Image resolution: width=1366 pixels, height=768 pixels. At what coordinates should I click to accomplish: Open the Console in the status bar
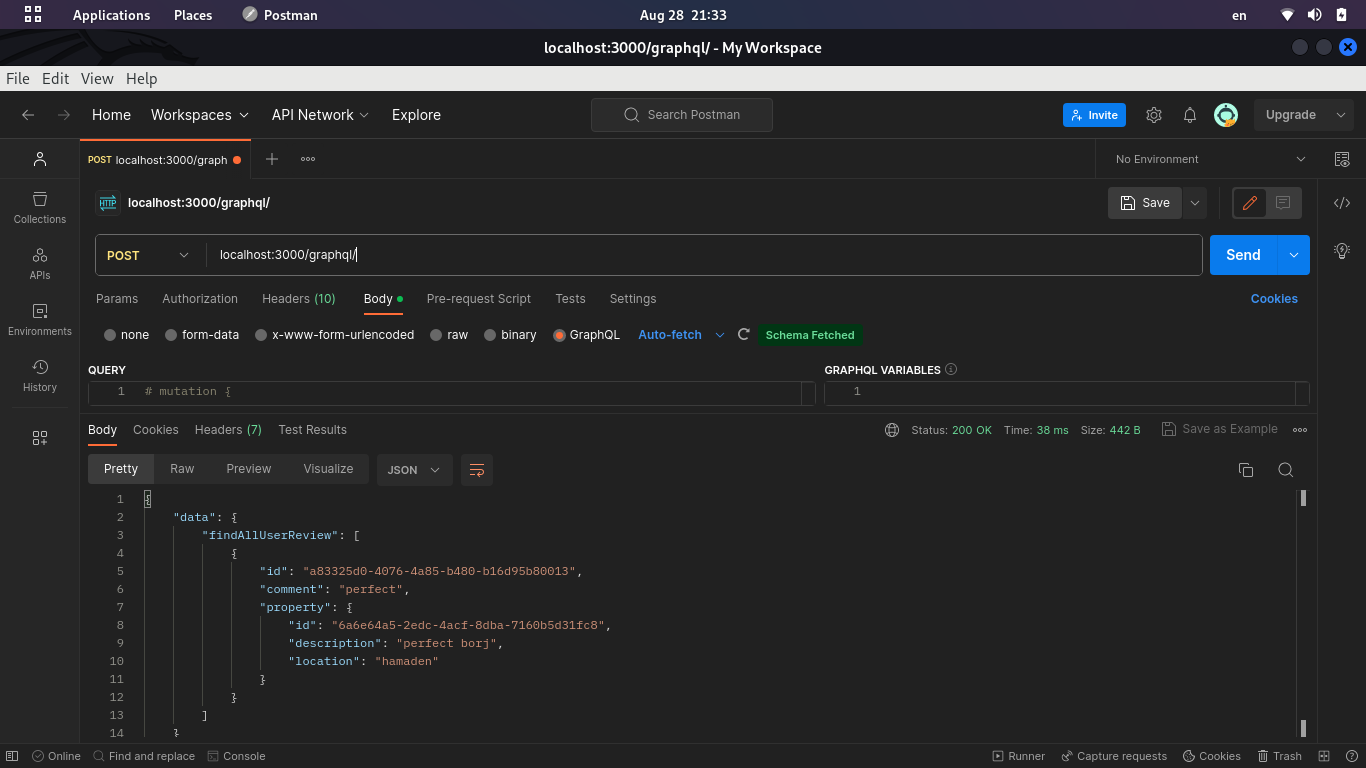click(x=236, y=756)
